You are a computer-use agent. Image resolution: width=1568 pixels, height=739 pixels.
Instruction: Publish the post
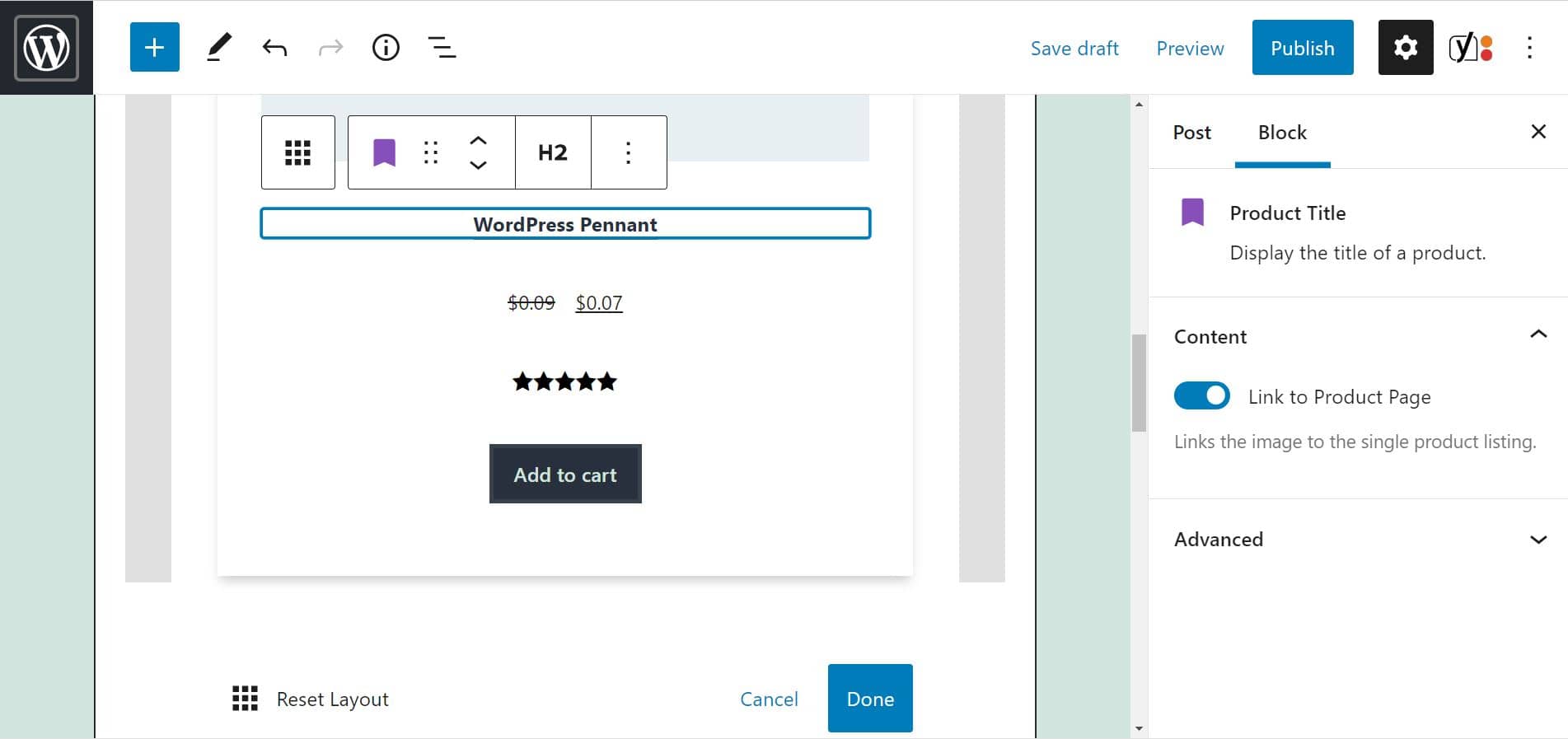point(1303,48)
